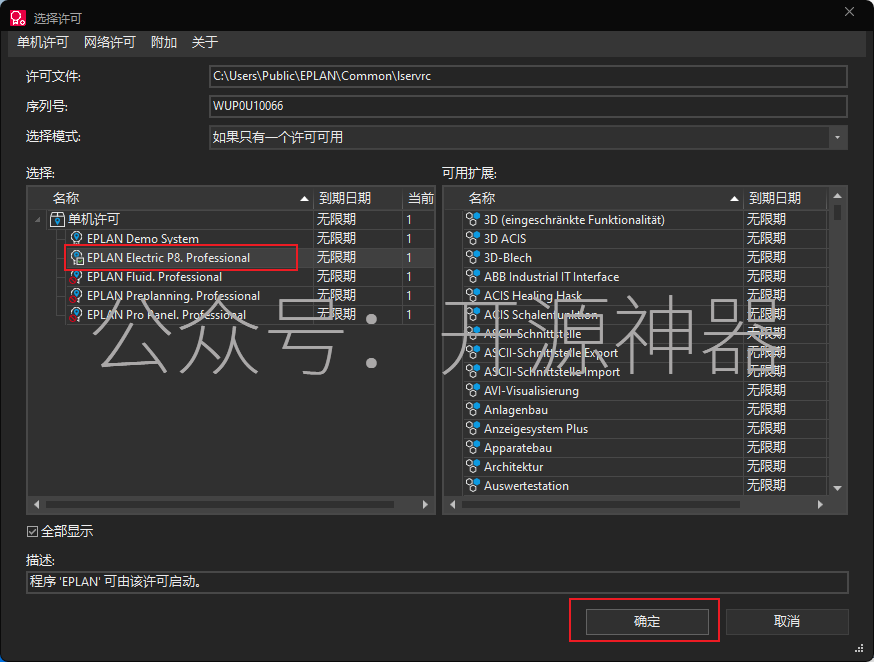Click the EPLAN app icon in title bar

[17, 18]
